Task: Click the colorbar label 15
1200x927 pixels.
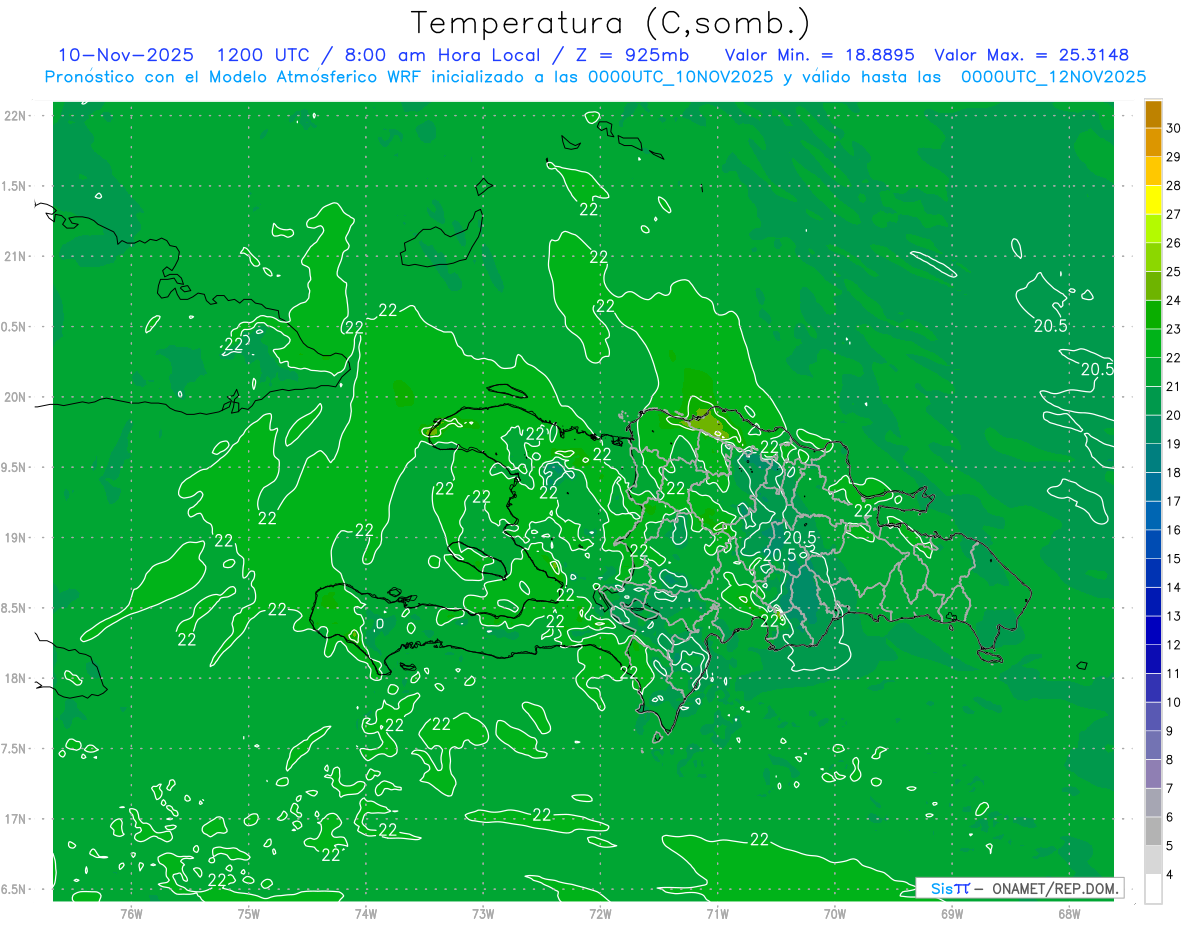Action: (x=1174, y=559)
